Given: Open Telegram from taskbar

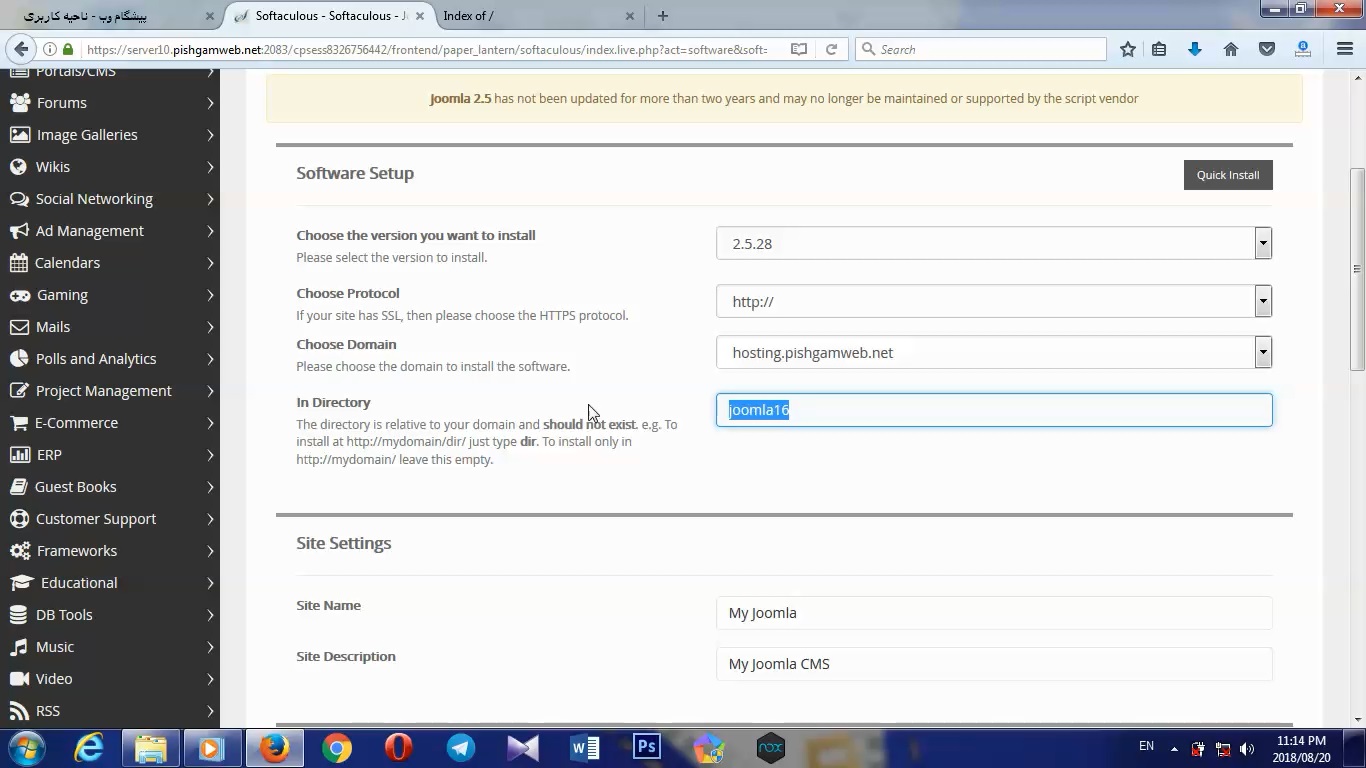Looking at the screenshot, I should [461, 748].
